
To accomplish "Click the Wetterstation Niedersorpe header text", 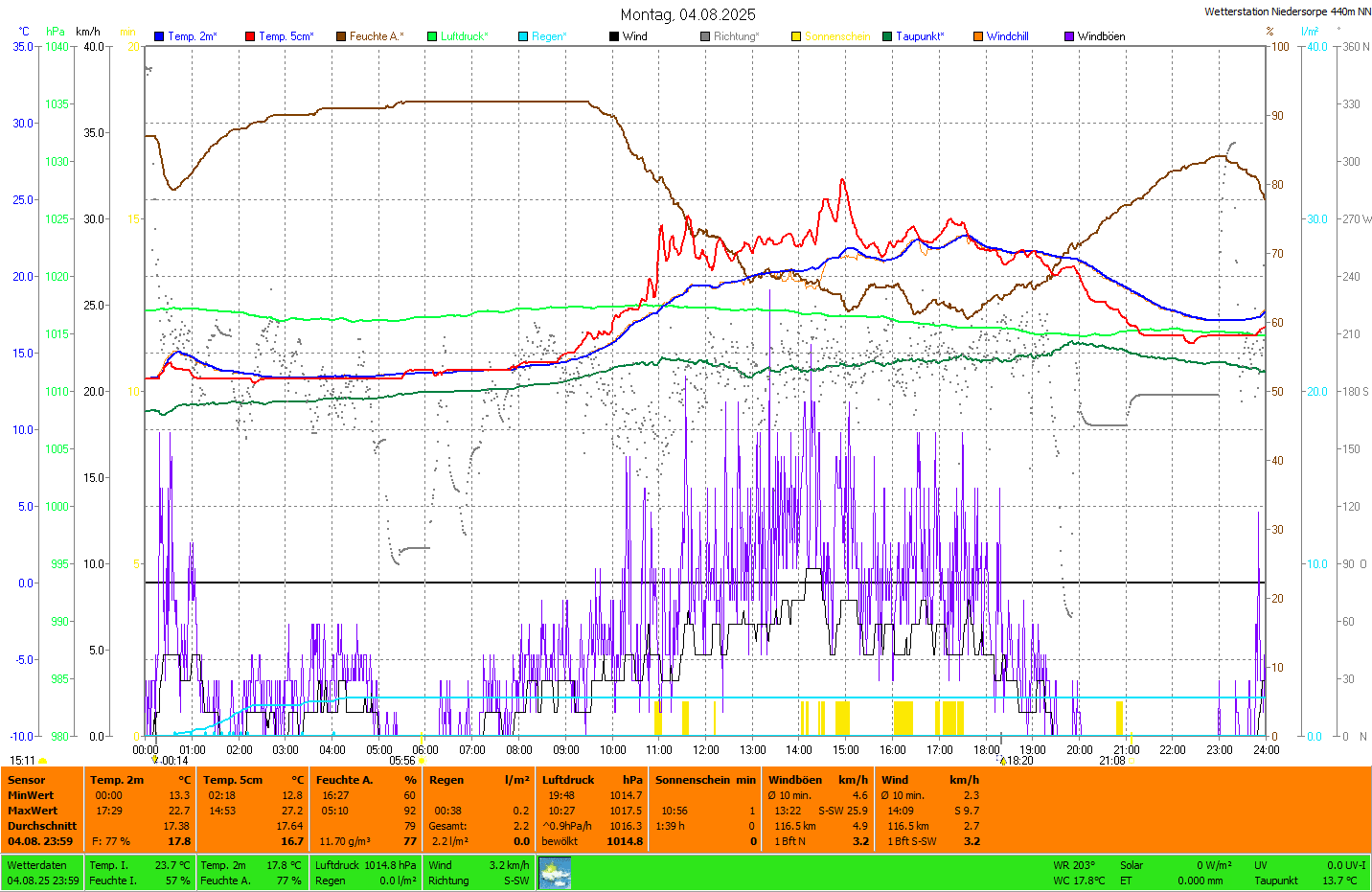I will tap(1287, 11).
